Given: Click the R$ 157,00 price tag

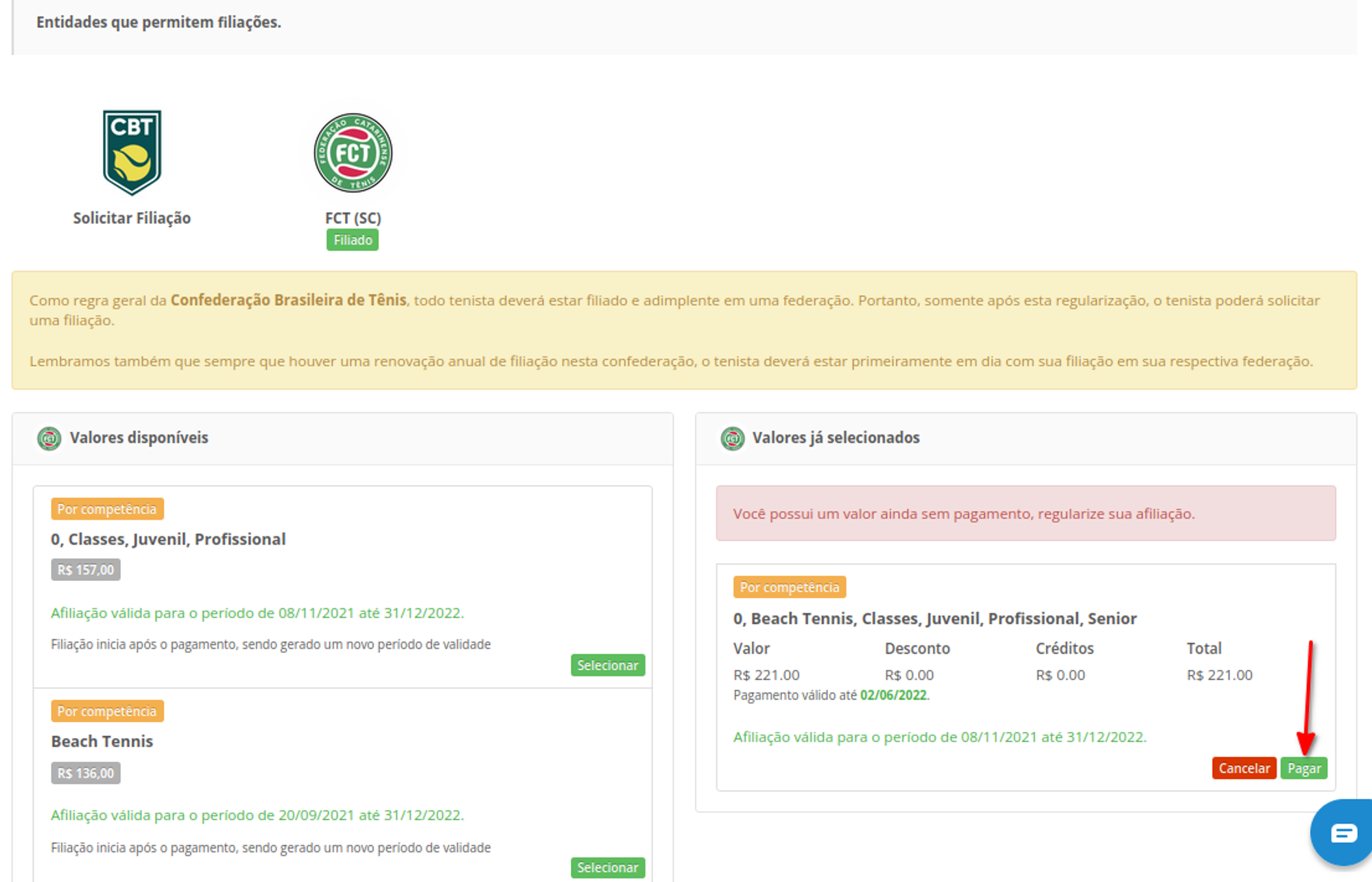Looking at the screenshot, I should (86, 570).
